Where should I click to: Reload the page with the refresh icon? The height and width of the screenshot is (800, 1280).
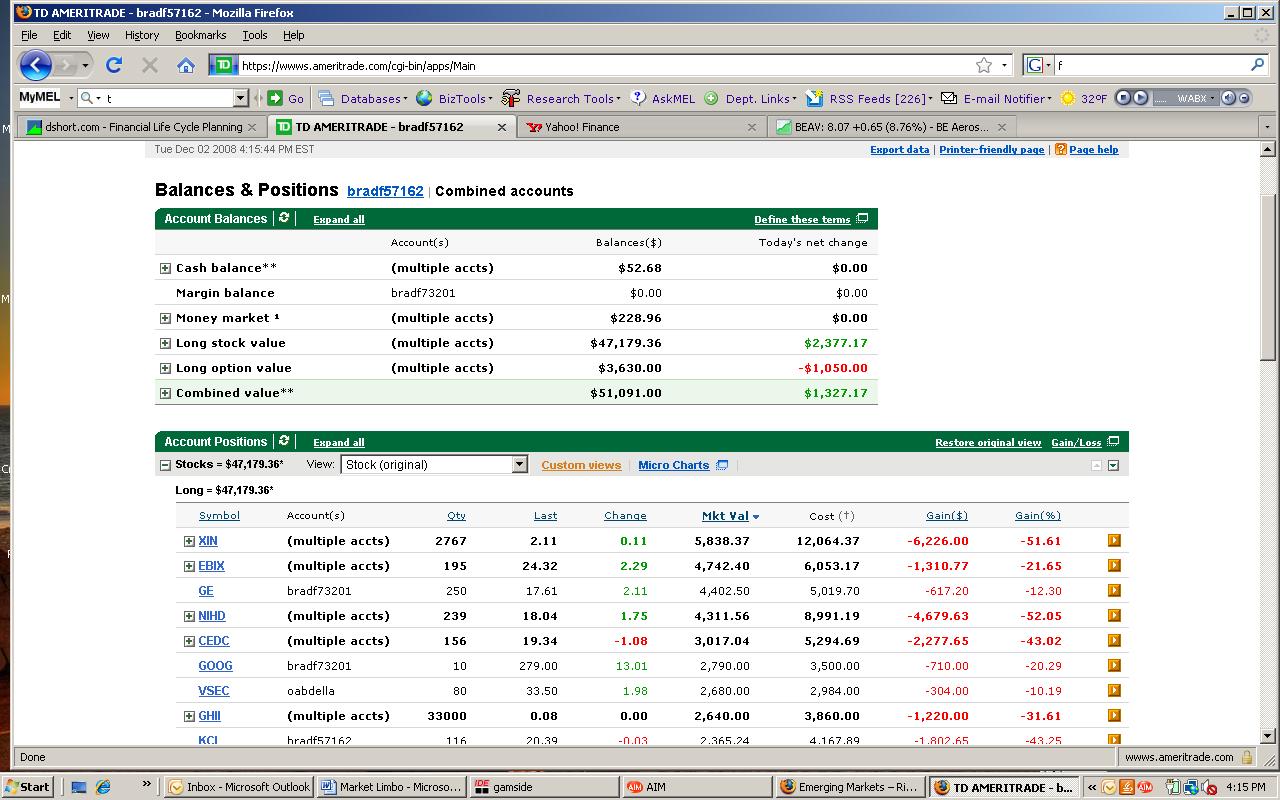click(x=114, y=66)
